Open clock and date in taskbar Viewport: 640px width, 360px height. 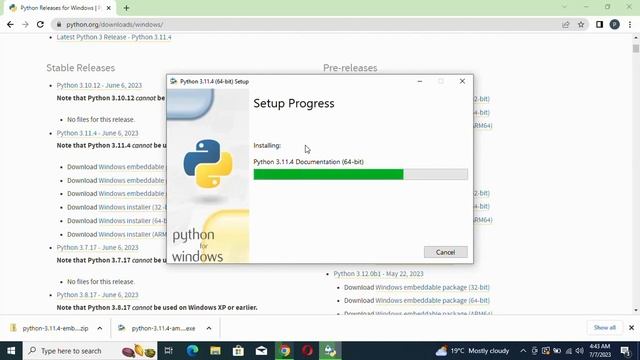point(600,351)
